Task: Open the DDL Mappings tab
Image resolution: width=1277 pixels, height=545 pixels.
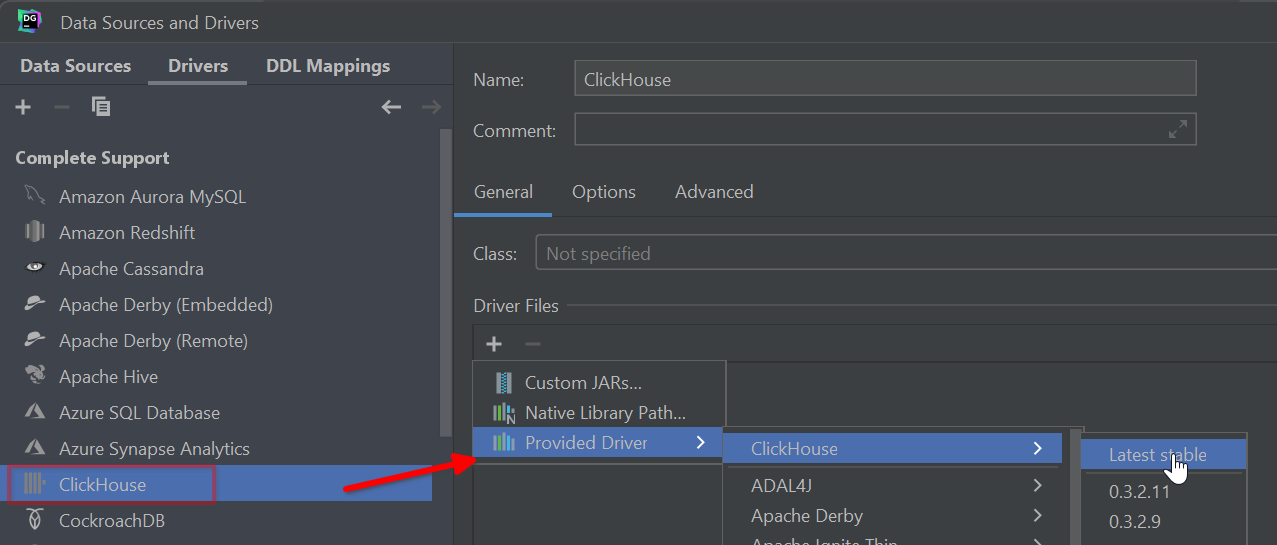Action: (x=328, y=66)
